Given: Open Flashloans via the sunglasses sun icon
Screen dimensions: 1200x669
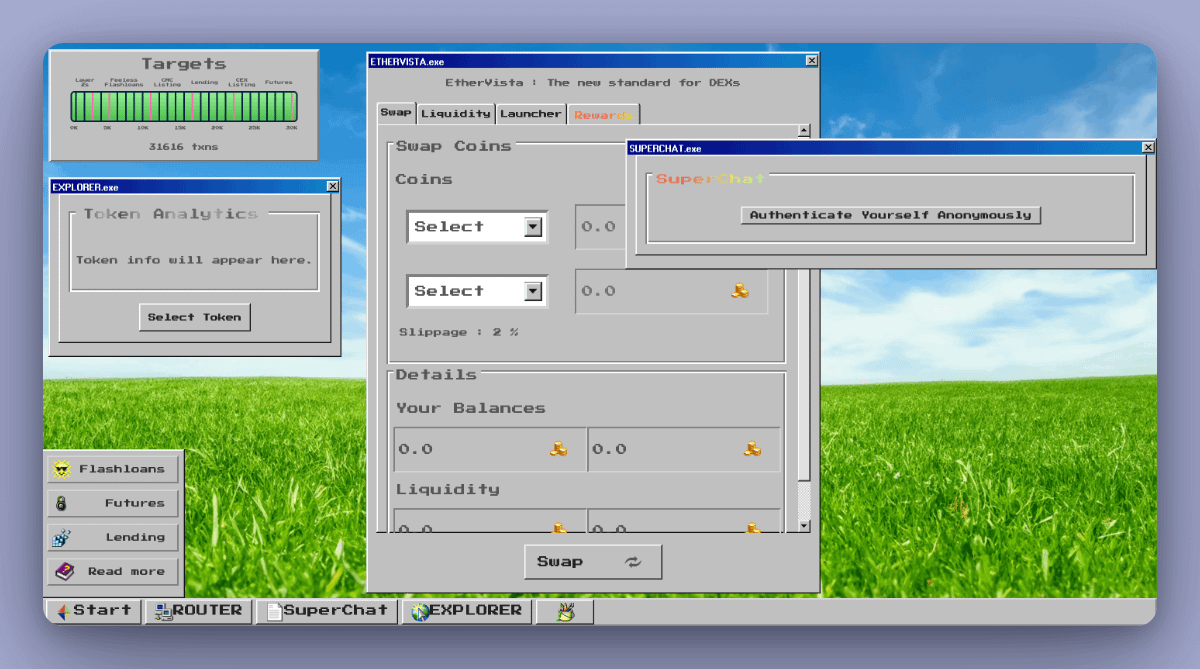Looking at the screenshot, I should point(61,469).
